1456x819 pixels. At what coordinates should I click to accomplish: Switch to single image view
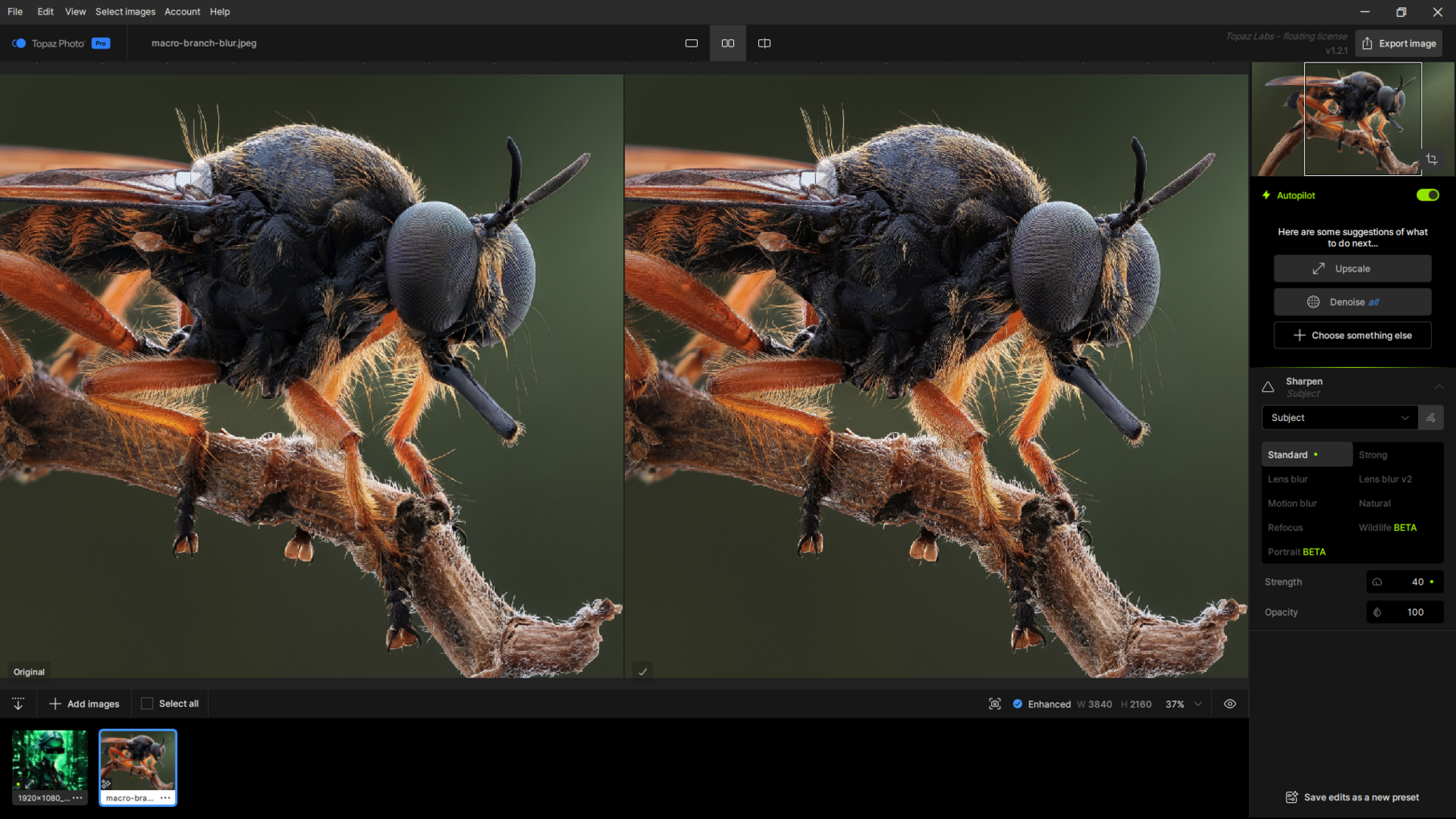[691, 43]
